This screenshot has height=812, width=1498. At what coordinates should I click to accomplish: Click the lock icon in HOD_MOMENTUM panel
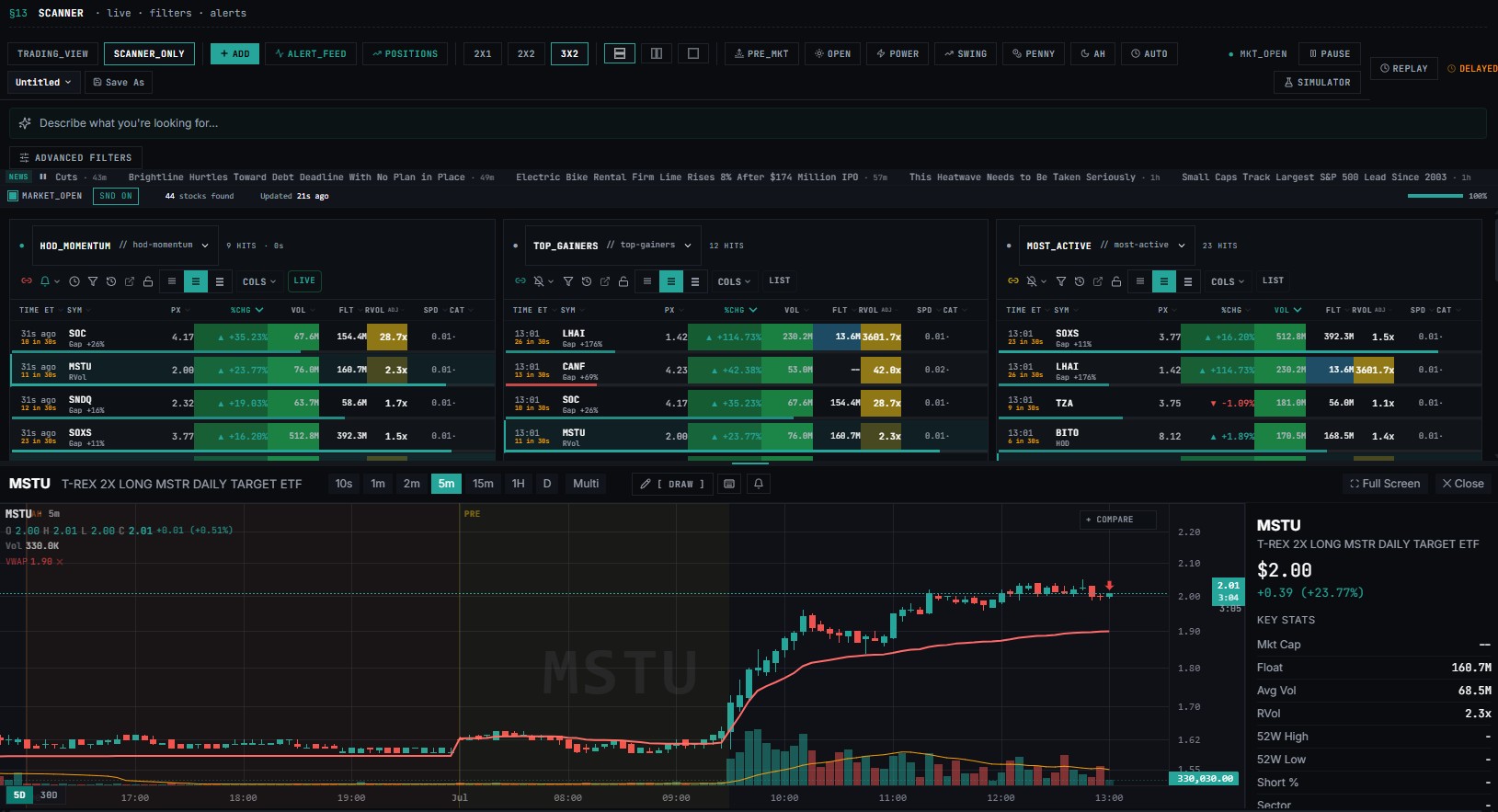coord(148,281)
